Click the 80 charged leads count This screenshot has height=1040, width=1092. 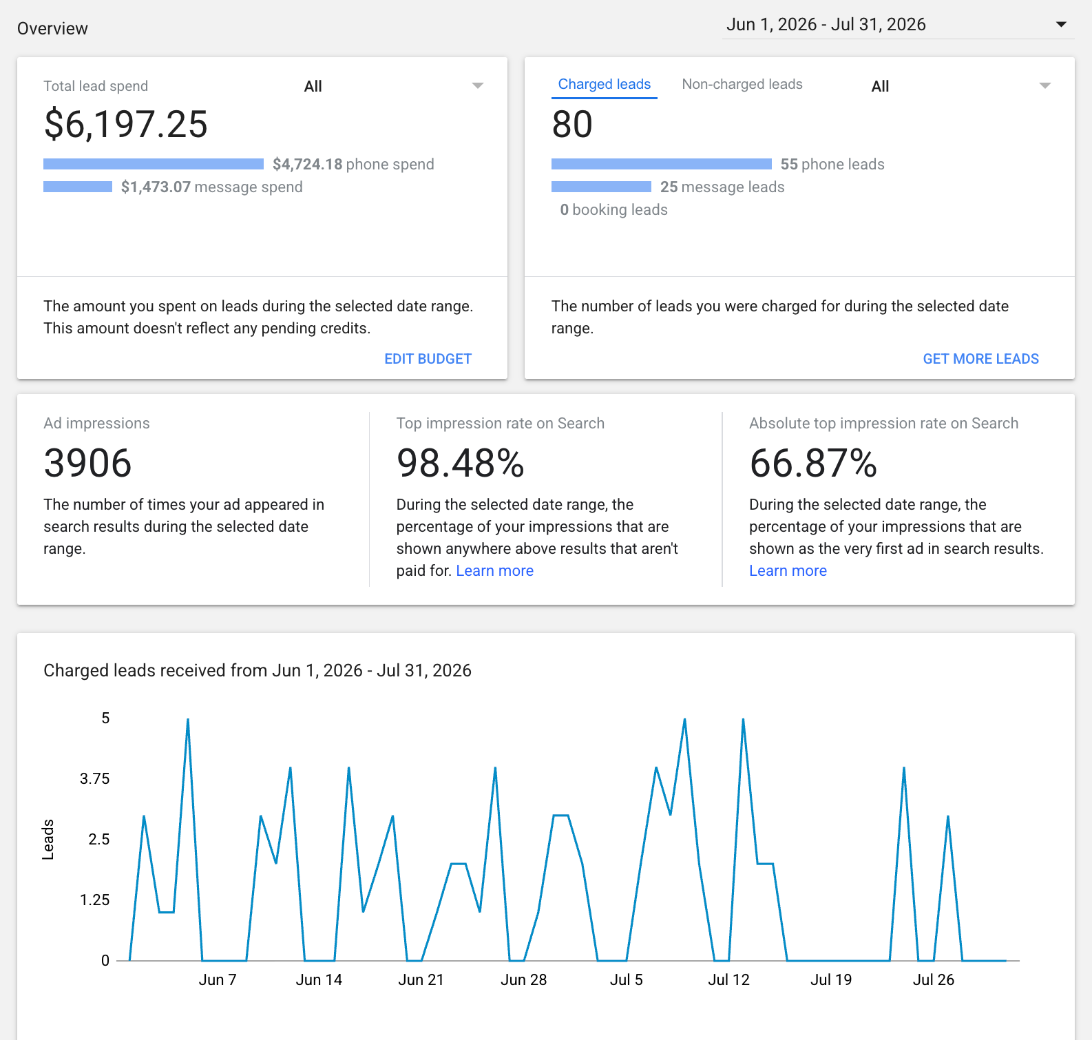point(572,124)
